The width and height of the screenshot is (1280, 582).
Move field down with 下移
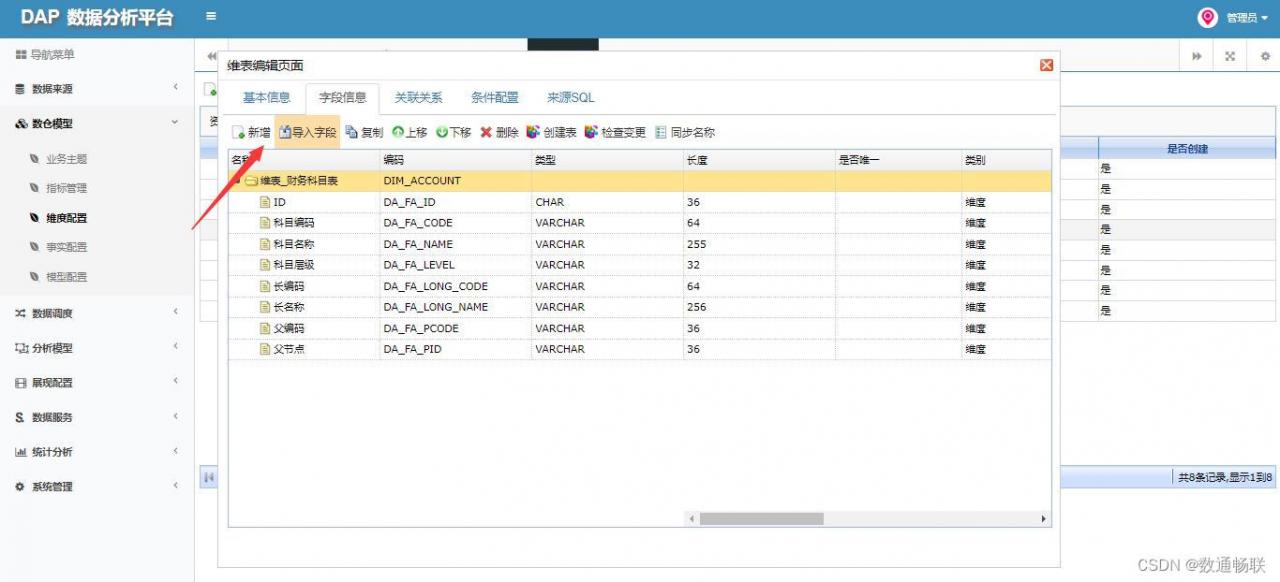point(453,132)
